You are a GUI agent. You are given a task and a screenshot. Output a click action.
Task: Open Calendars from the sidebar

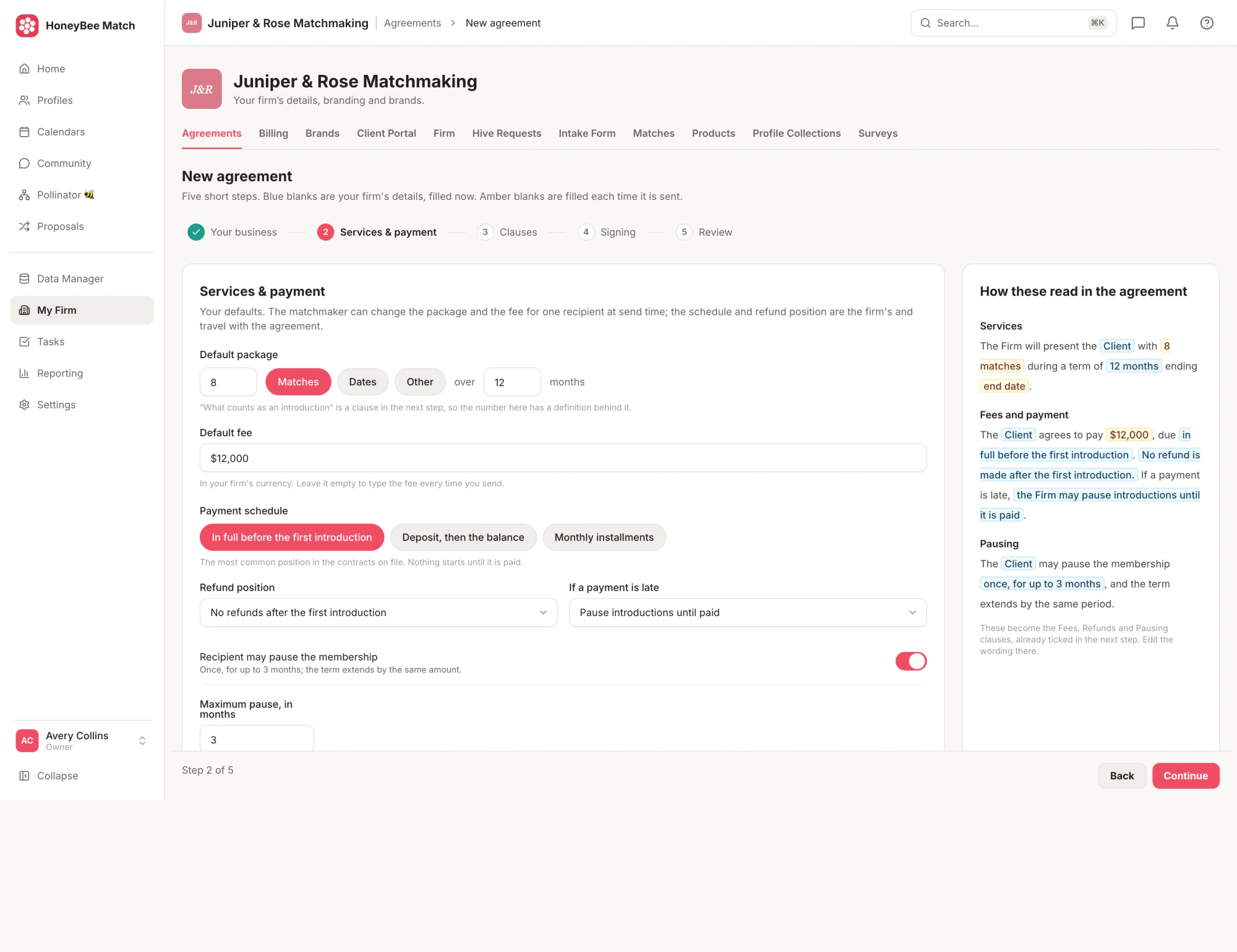(x=82, y=132)
